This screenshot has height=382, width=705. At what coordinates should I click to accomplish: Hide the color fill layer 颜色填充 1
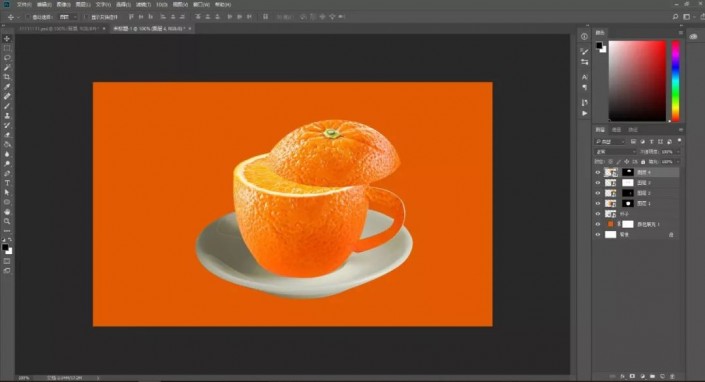[598, 224]
